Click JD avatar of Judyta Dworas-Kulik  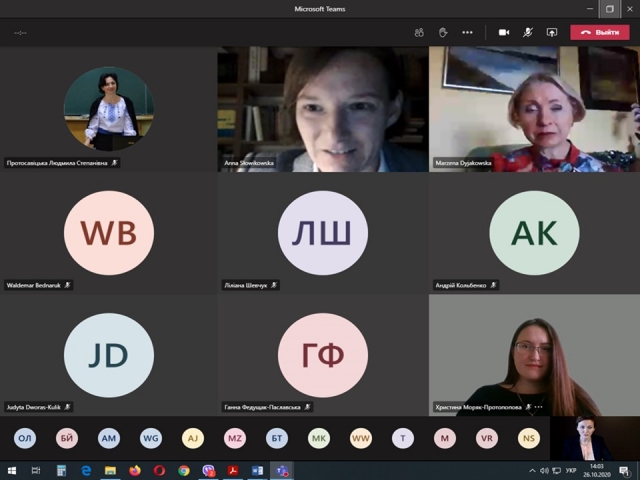click(109, 355)
